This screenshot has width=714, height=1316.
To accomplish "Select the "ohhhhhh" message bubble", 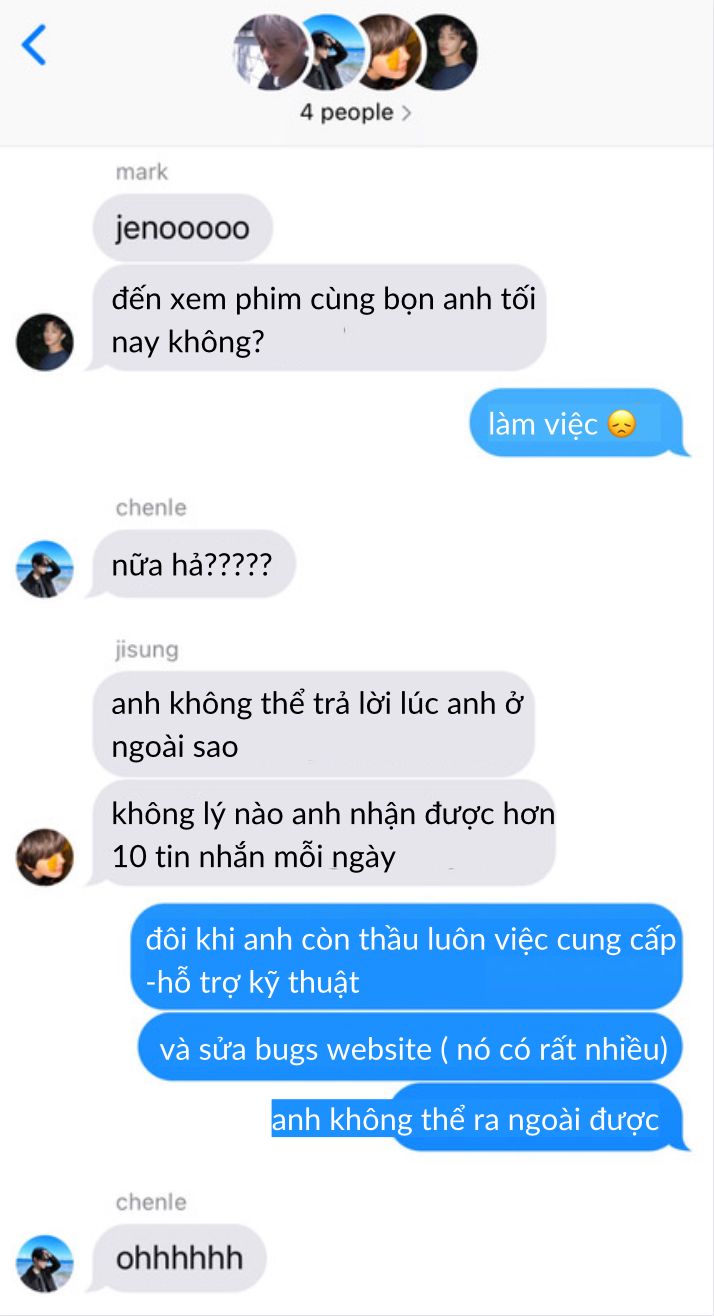I will (178, 1258).
